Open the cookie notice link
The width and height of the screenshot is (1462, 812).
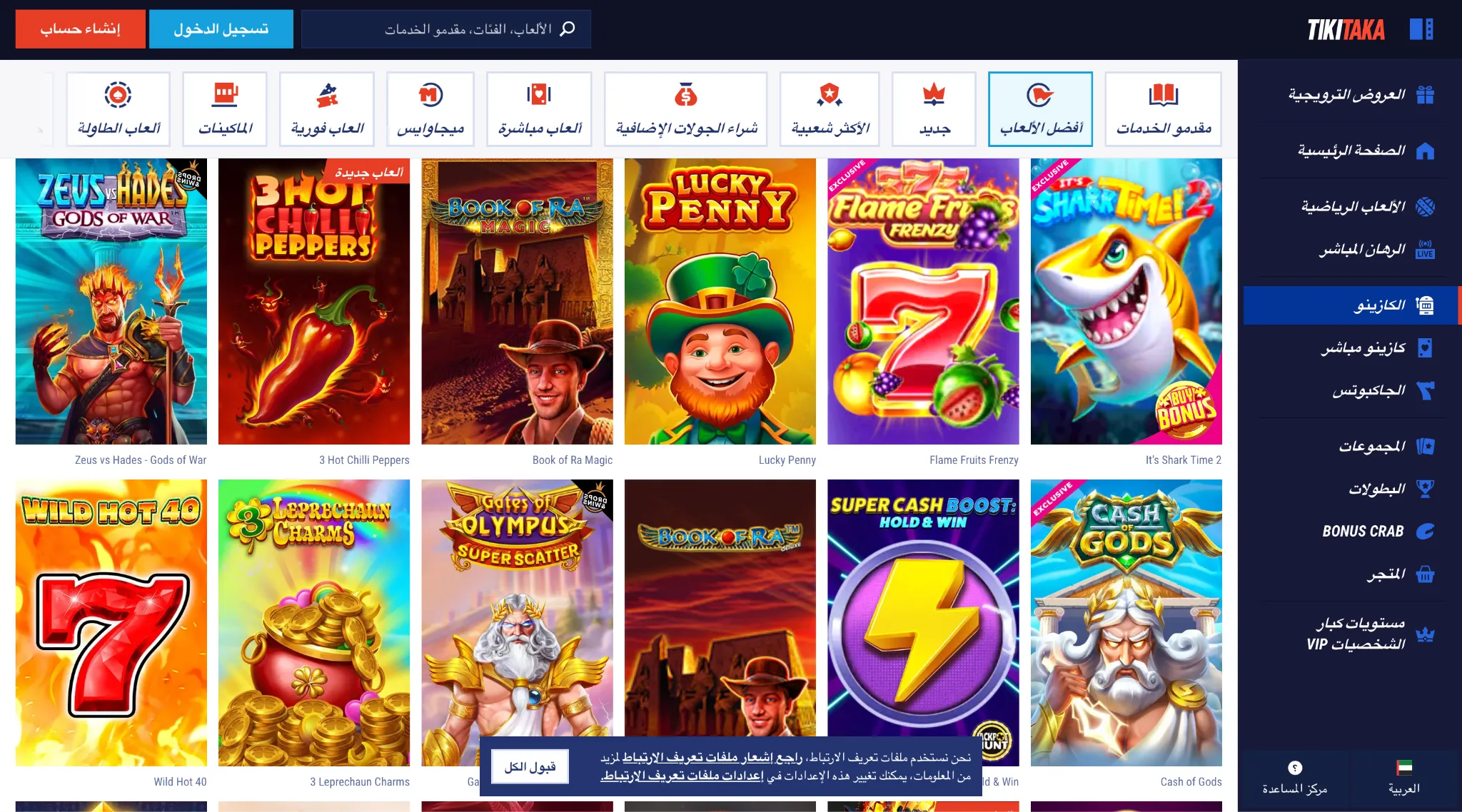712,758
